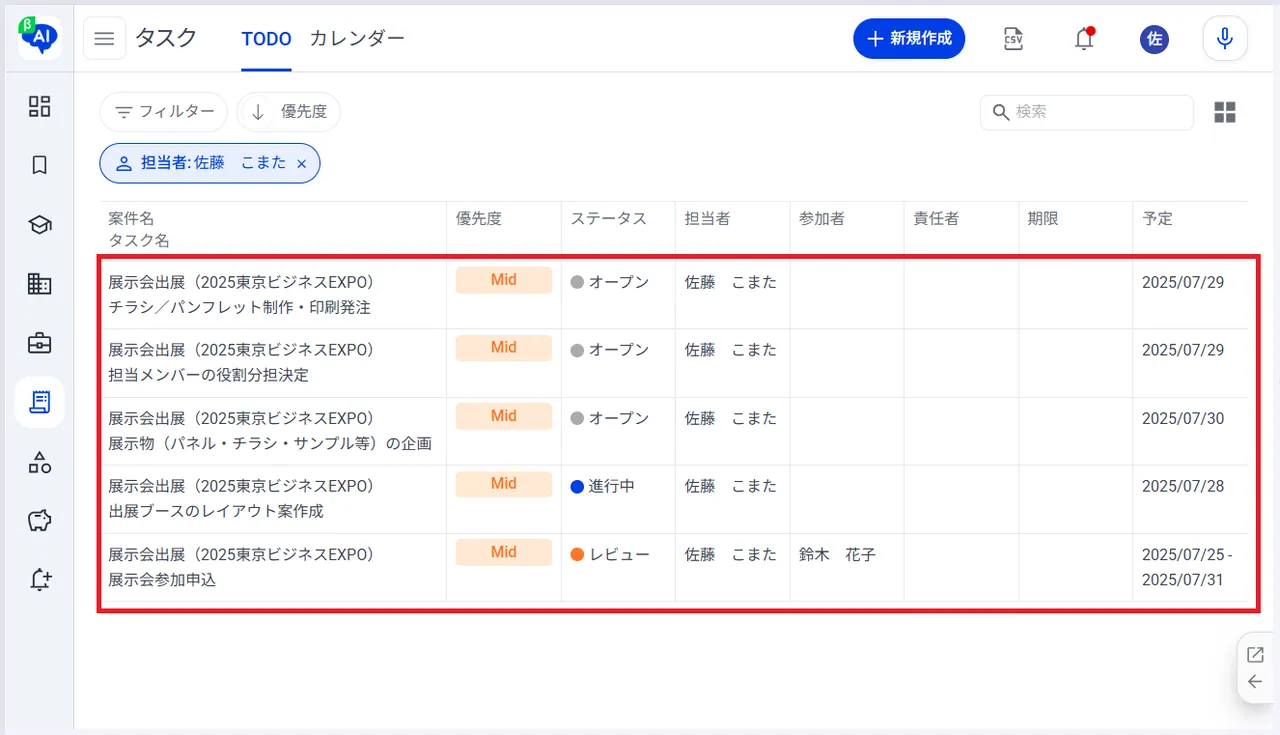Focus the 検索 search field
This screenshot has height=735, width=1280.
click(x=1087, y=112)
